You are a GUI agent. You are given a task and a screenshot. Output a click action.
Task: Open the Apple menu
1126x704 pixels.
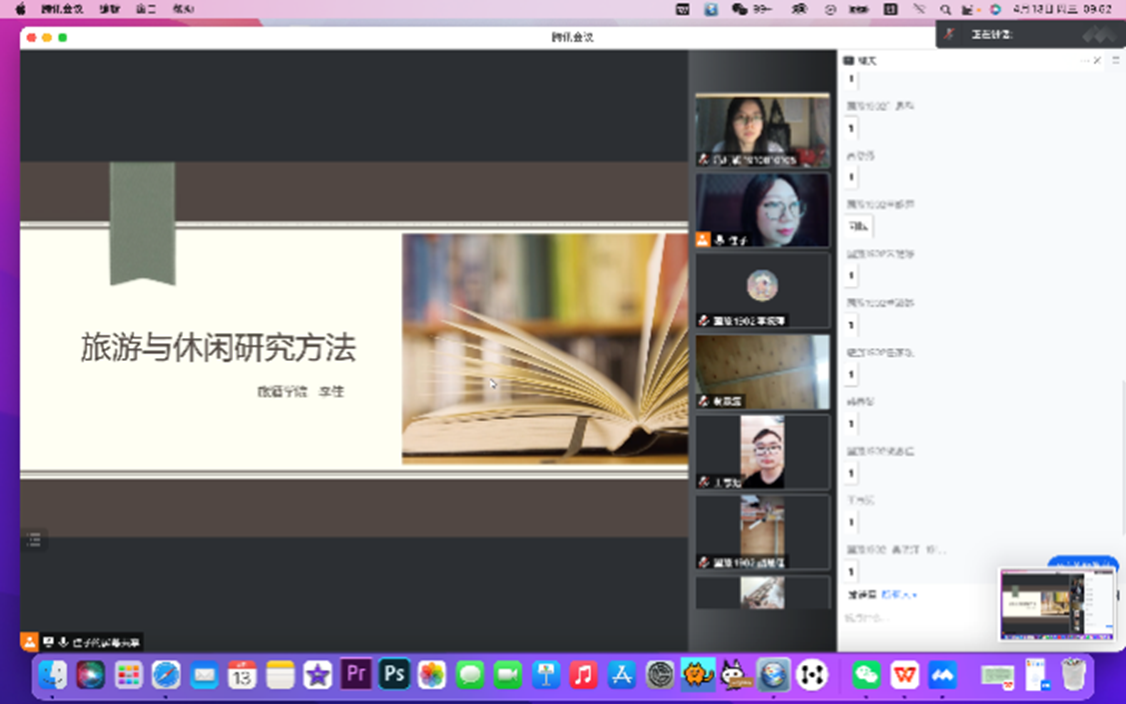point(20,9)
